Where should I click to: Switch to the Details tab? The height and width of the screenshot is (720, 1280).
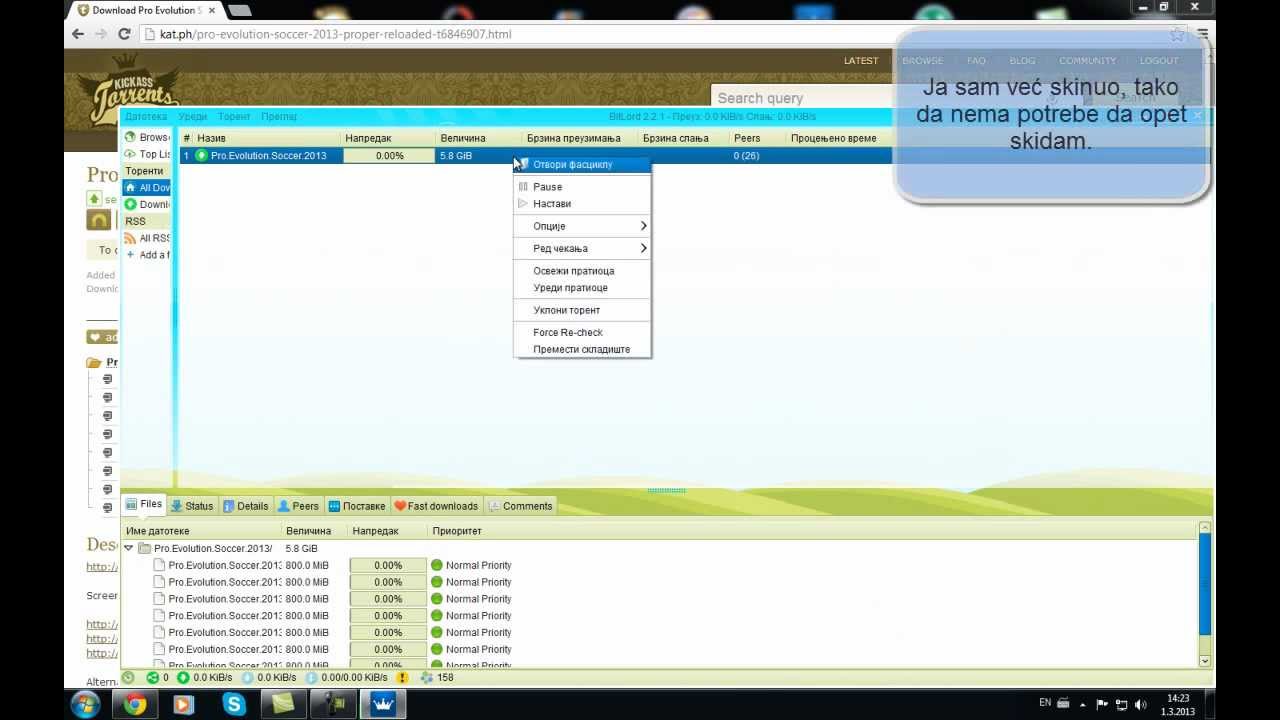click(245, 506)
